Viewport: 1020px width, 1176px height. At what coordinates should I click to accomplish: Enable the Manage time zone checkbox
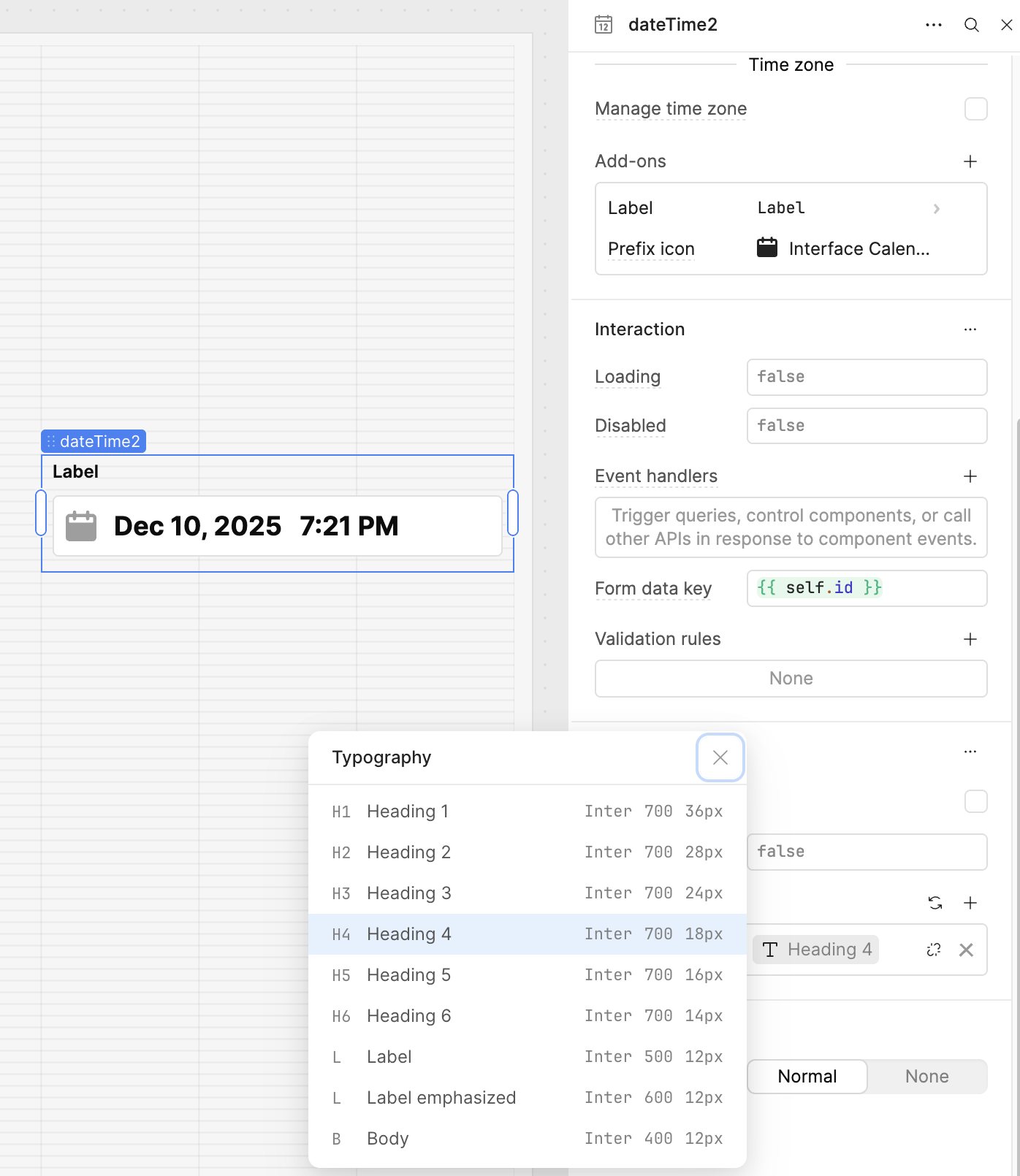point(975,109)
